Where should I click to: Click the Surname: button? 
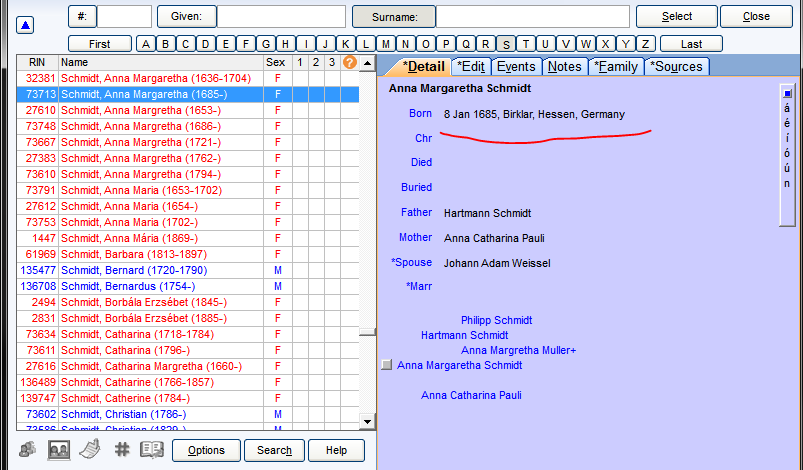(x=394, y=17)
